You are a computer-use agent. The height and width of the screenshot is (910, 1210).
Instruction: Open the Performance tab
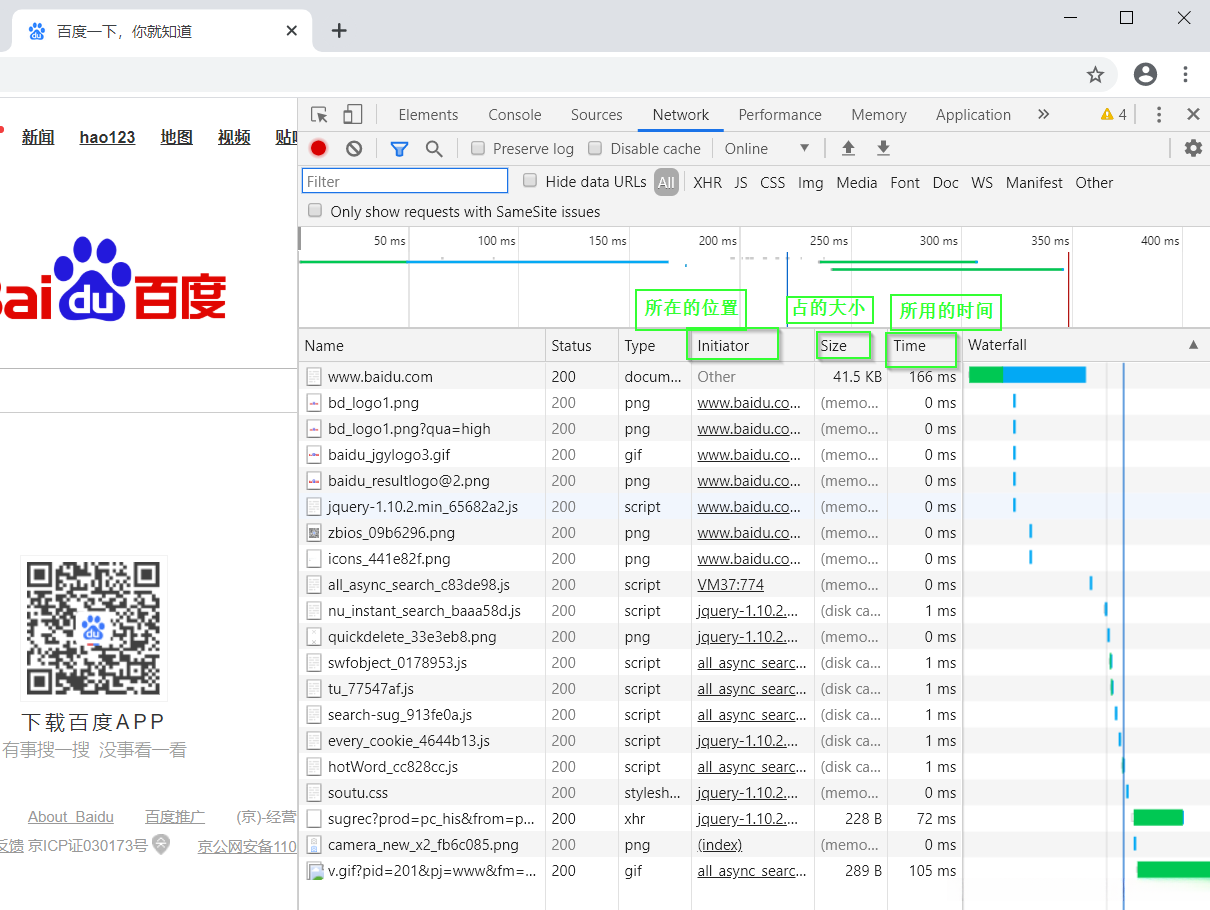pyautogui.click(x=779, y=115)
